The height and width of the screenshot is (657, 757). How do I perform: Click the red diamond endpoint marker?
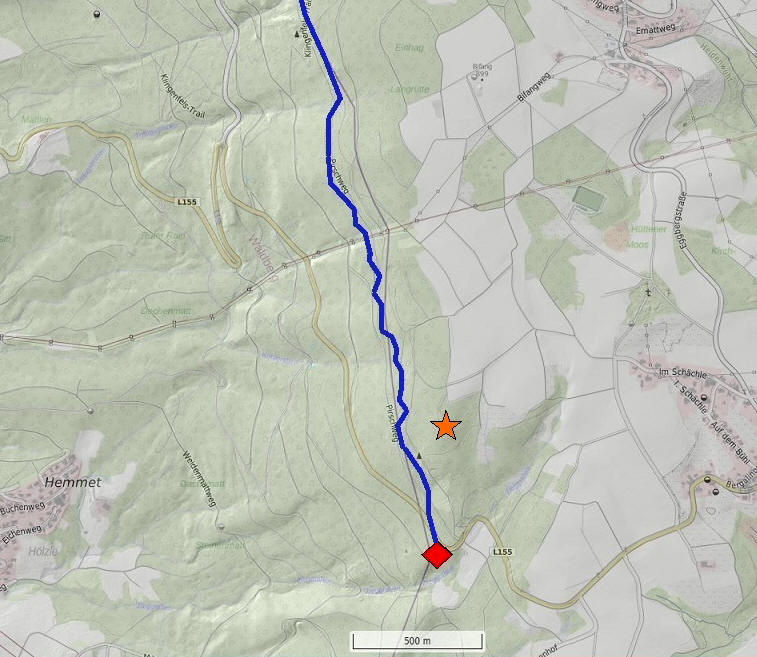[437, 555]
